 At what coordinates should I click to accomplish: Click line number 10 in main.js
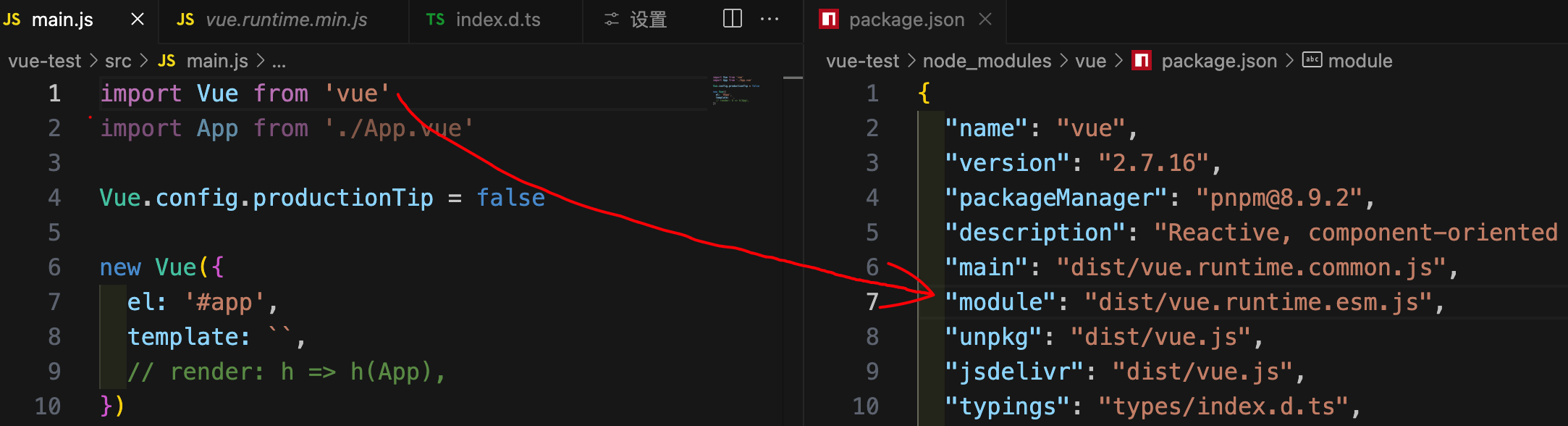(x=48, y=406)
